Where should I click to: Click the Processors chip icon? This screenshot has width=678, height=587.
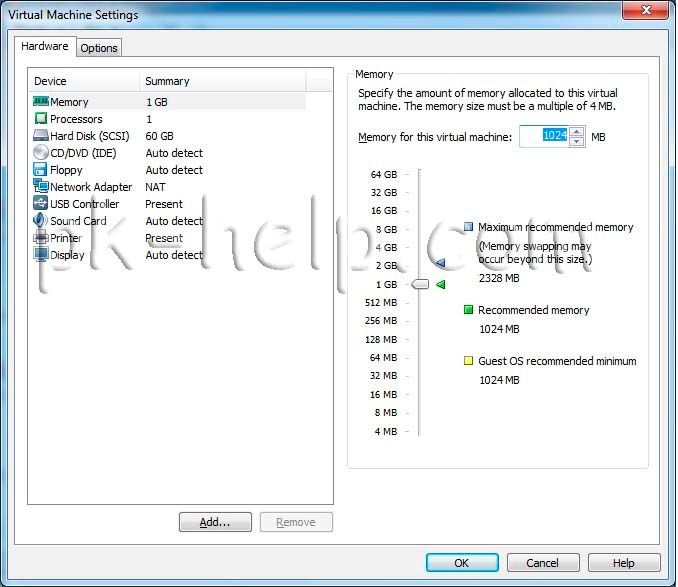tap(41, 118)
